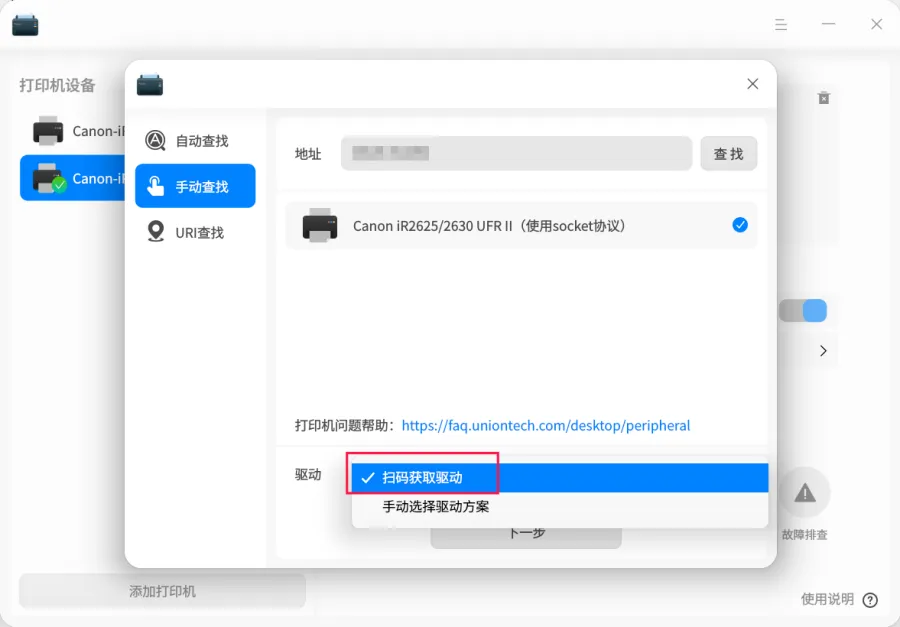Click the 添加打印机 button
Screen dimensions: 900x627
pos(162,591)
